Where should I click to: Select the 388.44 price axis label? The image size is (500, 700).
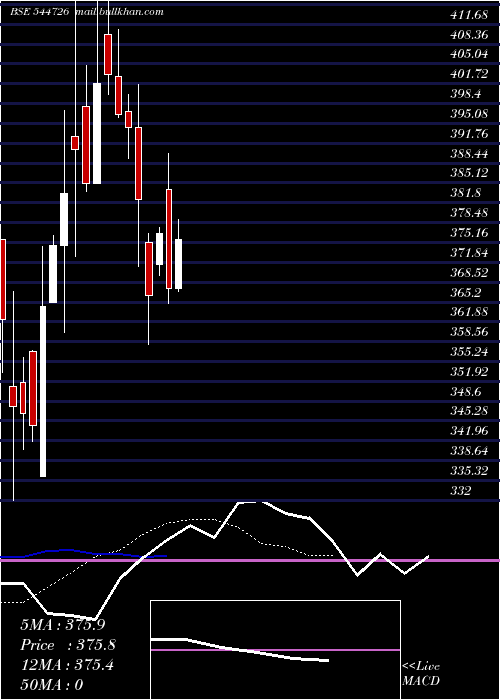(x=469, y=154)
